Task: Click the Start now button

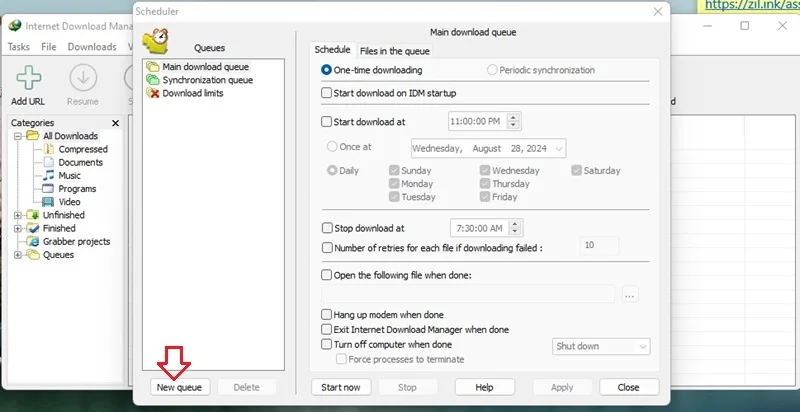Action: point(341,387)
